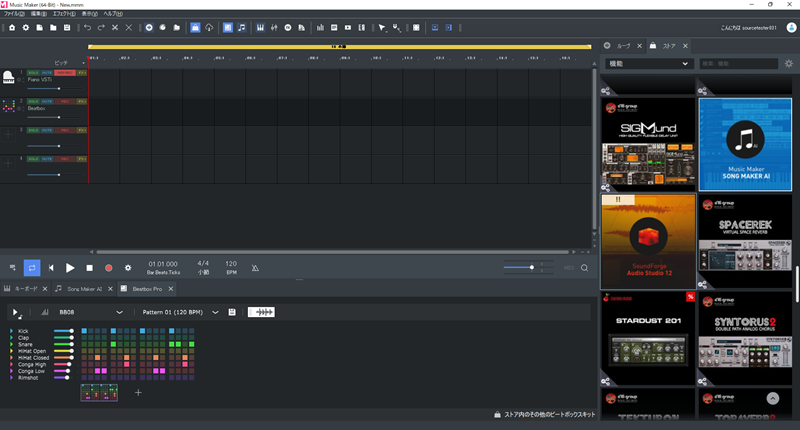Click the Piano VSTi instrument icon

pyautogui.click(x=8, y=77)
